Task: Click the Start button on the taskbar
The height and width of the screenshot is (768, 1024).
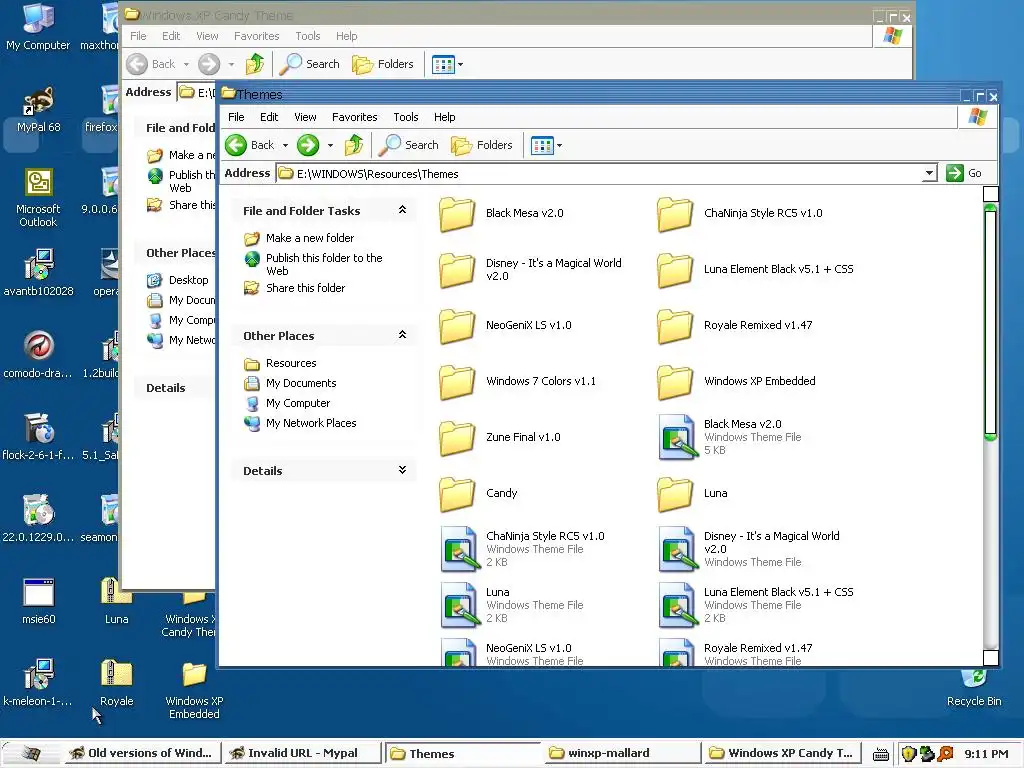Action: click(x=31, y=753)
